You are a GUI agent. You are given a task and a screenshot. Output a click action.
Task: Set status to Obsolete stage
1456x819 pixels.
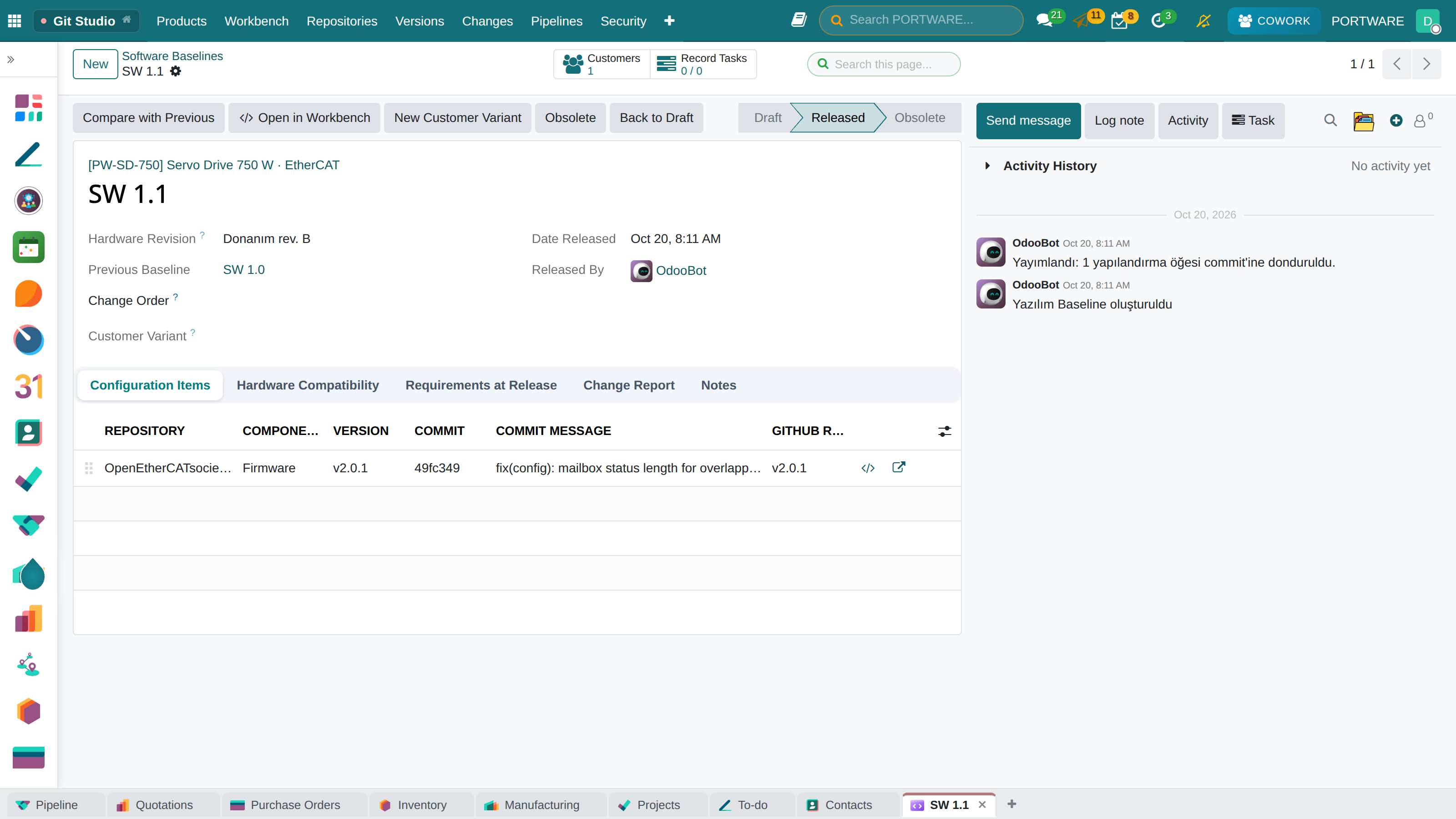pyautogui.click(x=920, y=117)
